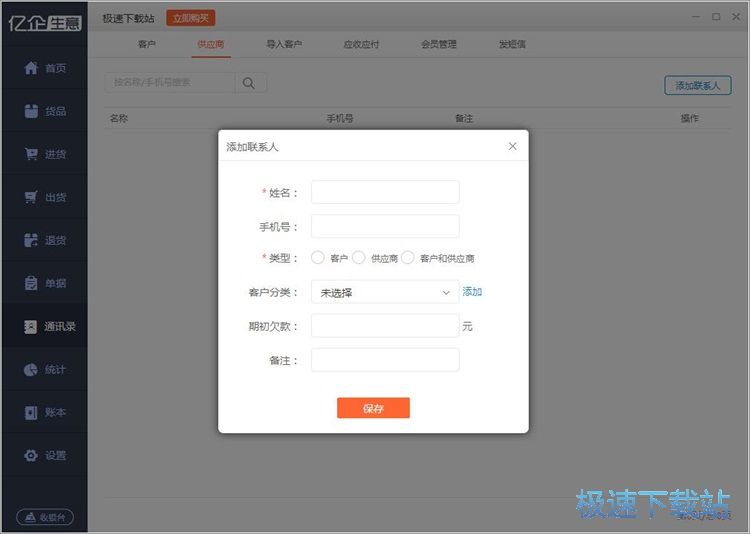Click the 立即购买 buy now button
This screenshot has width=750, height=534.
(x=191, y=18)
